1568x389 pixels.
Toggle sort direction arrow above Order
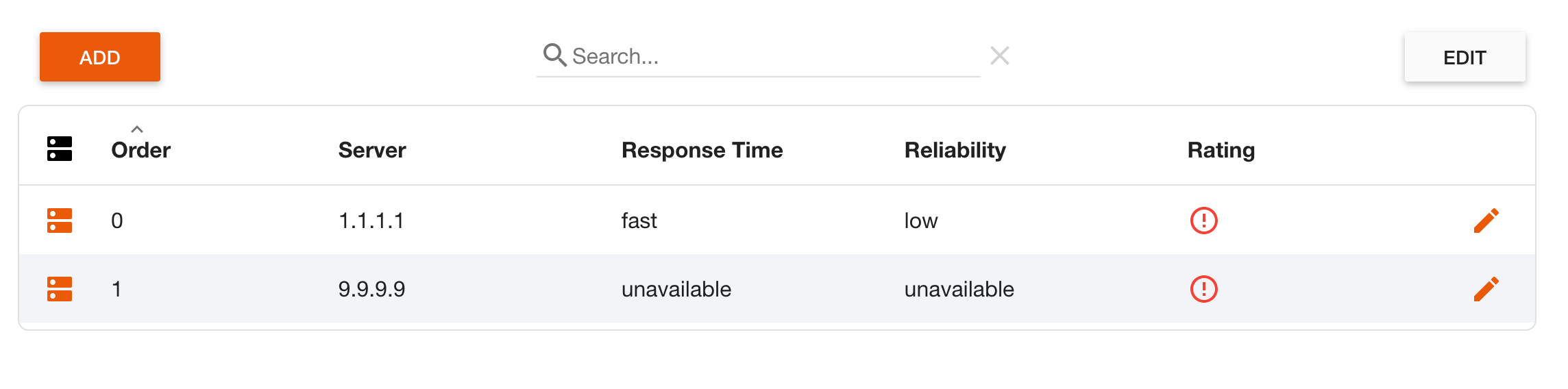click(137, 129)
